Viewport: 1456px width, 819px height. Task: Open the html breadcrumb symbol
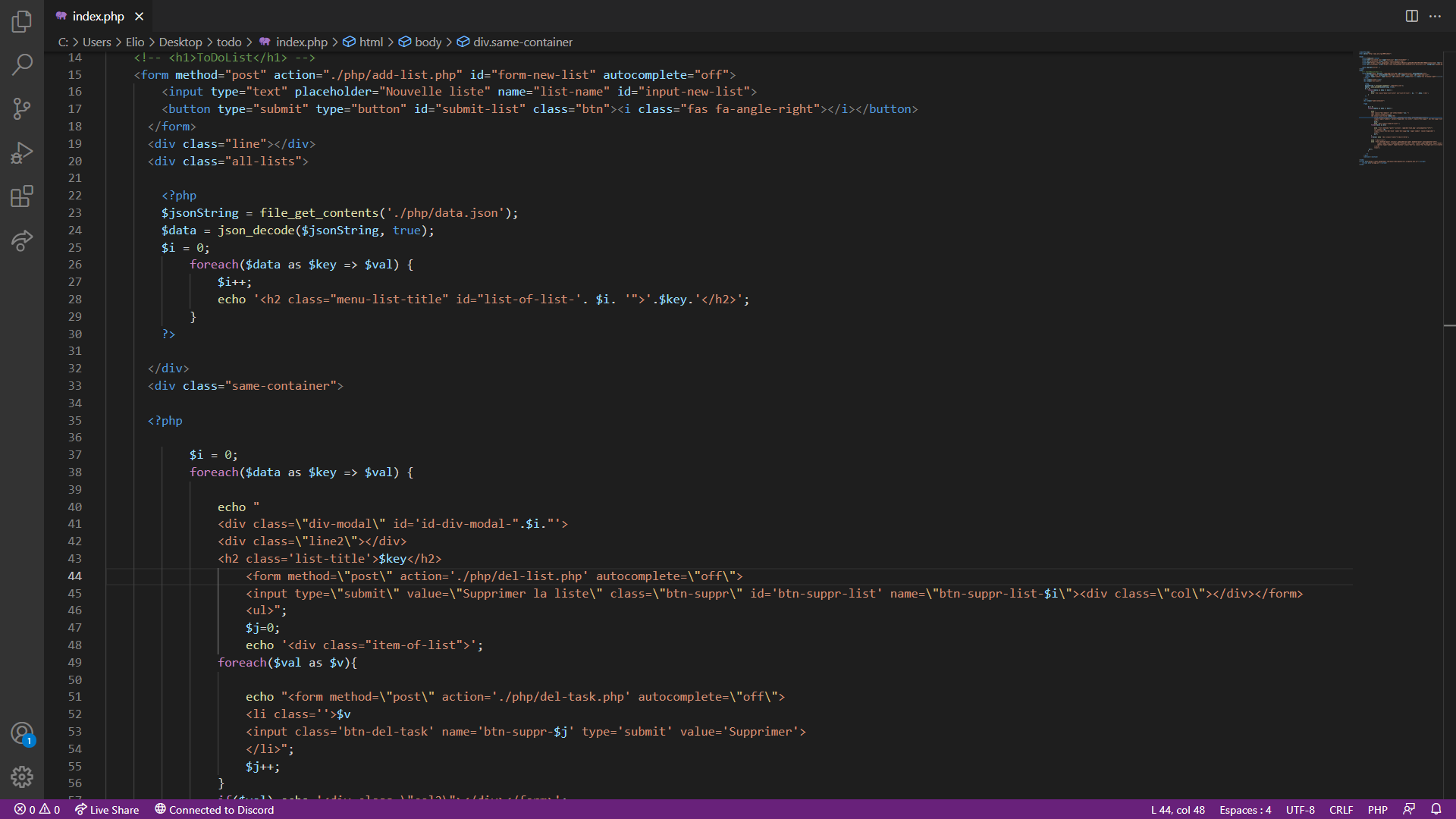[x=363, y=42]
